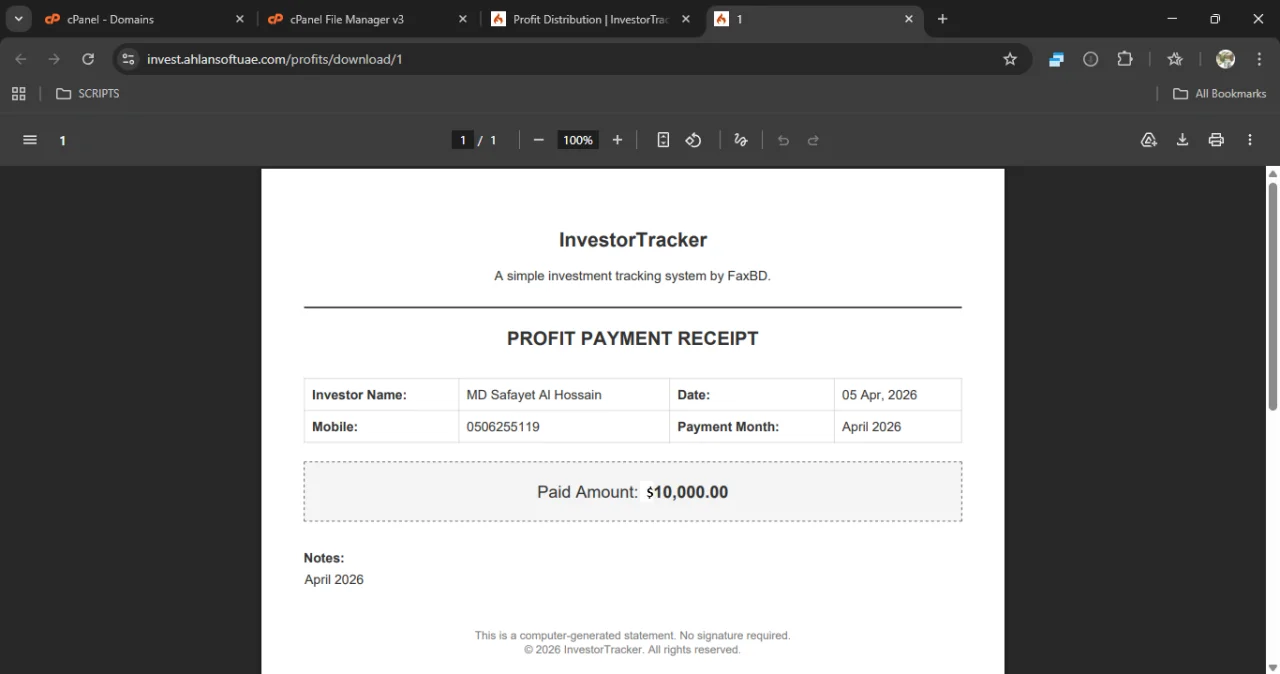Viewport: 1280px width, 674px height.
Task: Click the tagline mentioning FaxBD
Action: point(633,275)
